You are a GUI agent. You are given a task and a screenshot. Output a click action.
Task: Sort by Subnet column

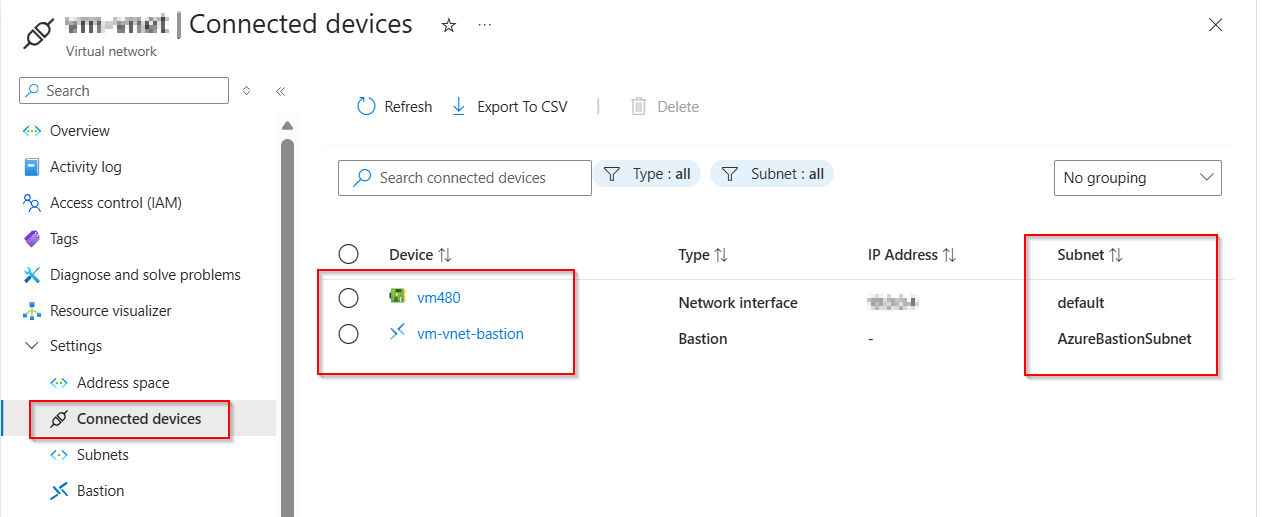point(1090,255)
